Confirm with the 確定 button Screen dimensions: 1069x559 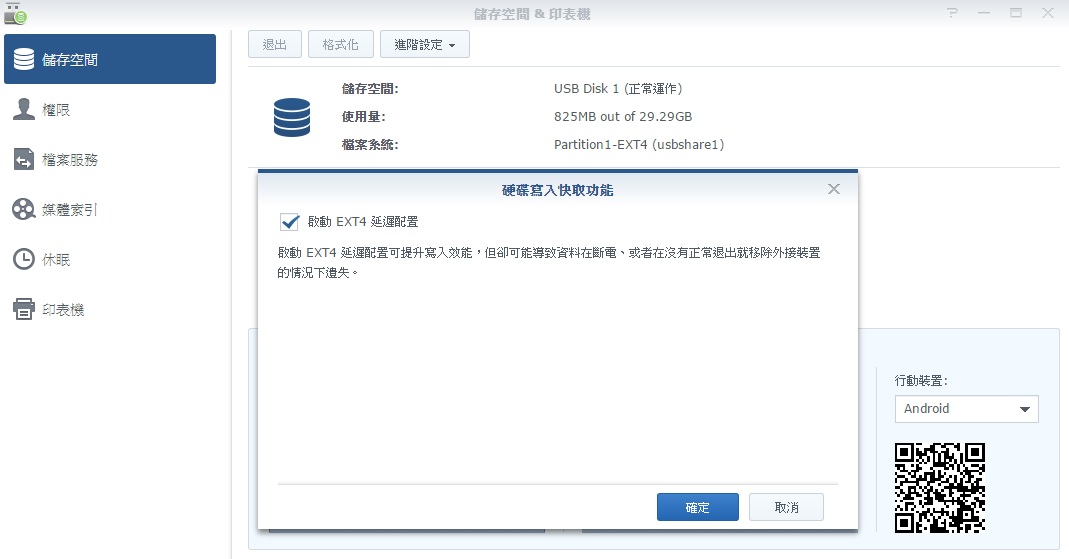697,507
